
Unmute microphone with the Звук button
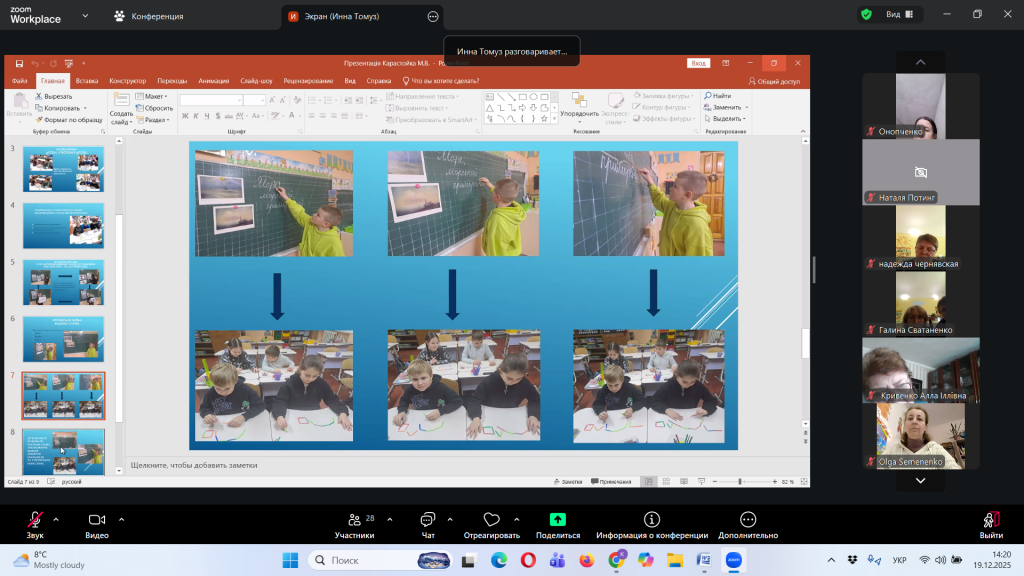coord(35,520)
